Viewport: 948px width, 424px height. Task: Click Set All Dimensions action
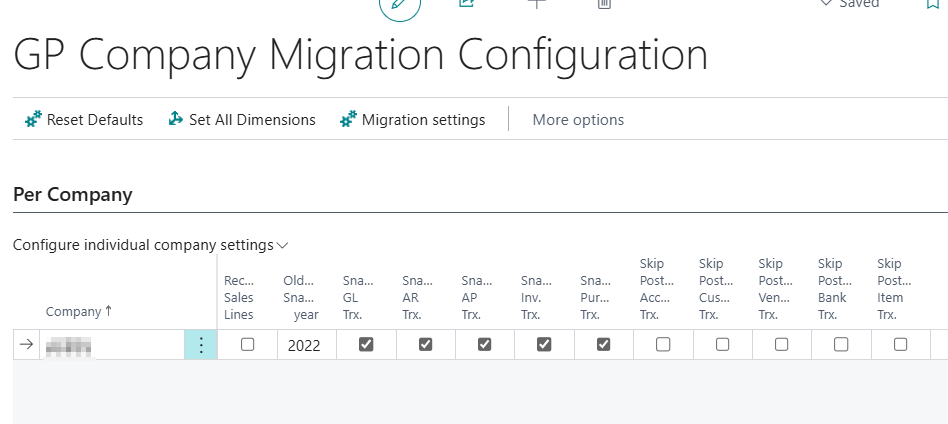point(241,120)
